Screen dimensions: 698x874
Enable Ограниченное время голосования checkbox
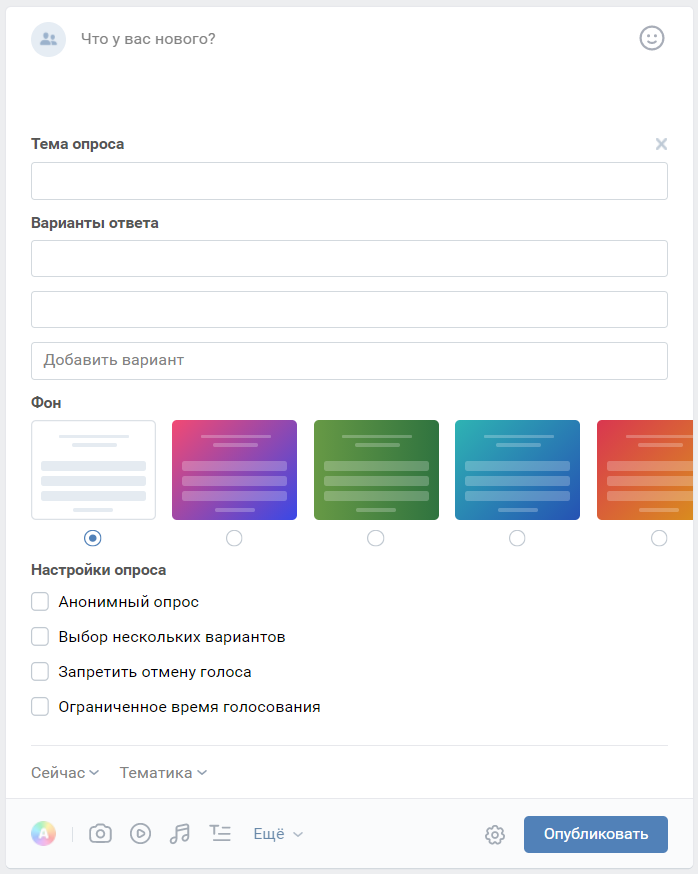(x=40, y=707)
